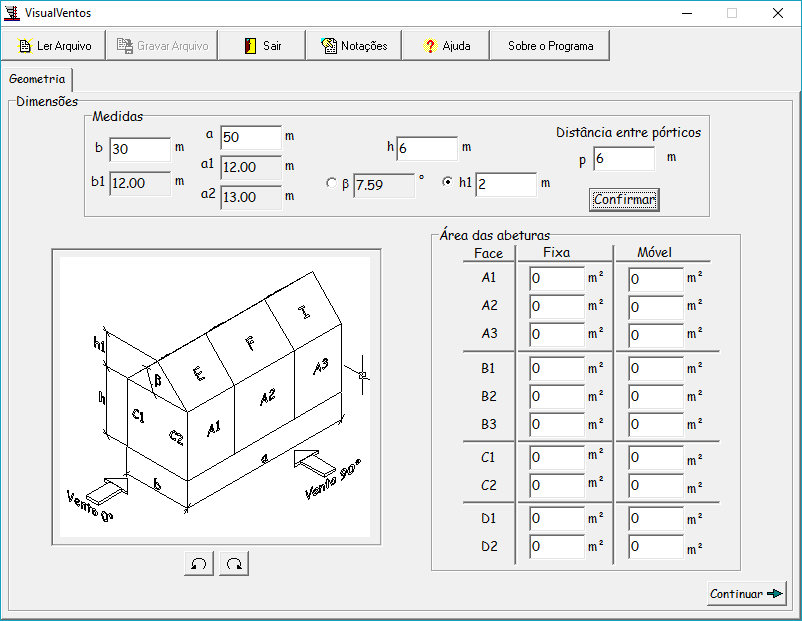Focus the h height input field
Image resolution: width=802 pixels, height=621 pixels.
[x=427, y=148]
